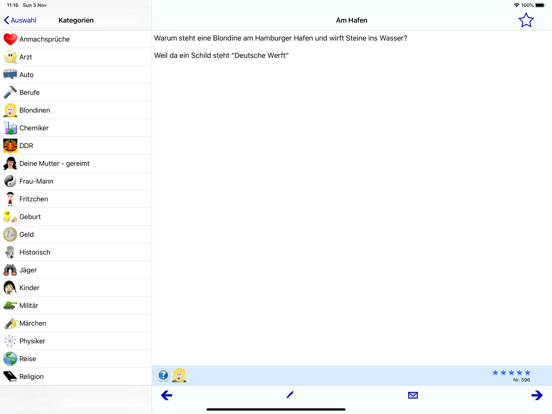
Task: Click the Am Hafen title
Action: [x=351, y=20]
